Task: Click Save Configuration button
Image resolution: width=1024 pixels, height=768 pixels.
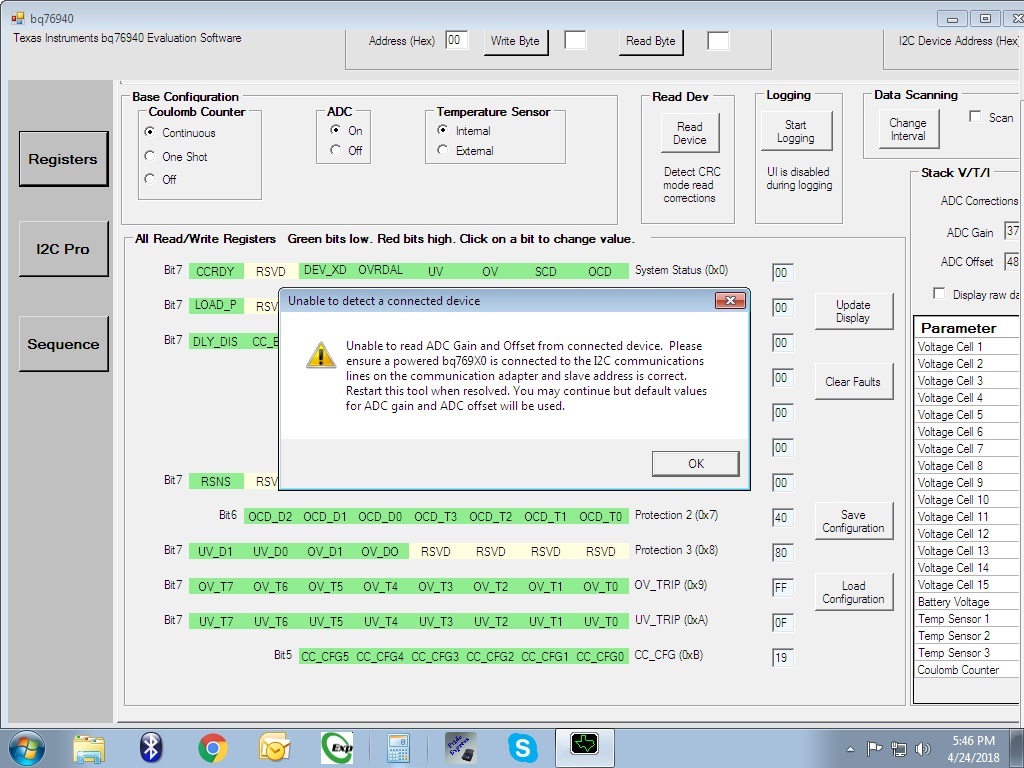Action: 853,521
